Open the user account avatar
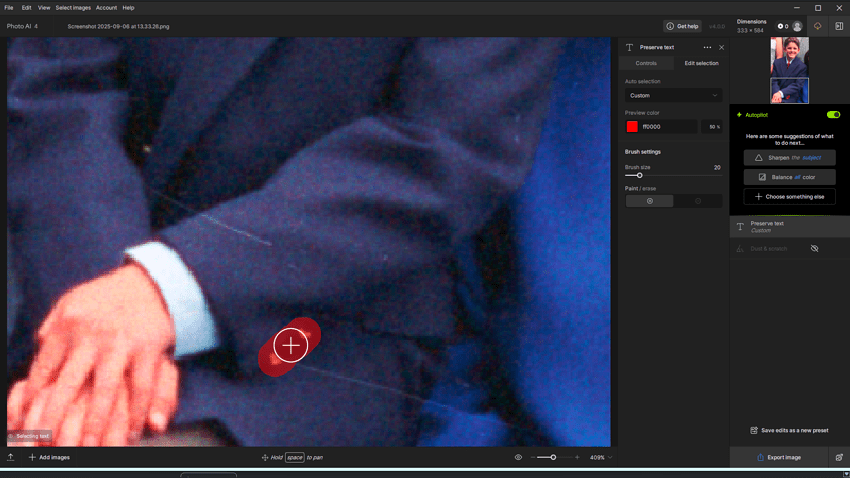Screen dimensions: 850x478 797,26
